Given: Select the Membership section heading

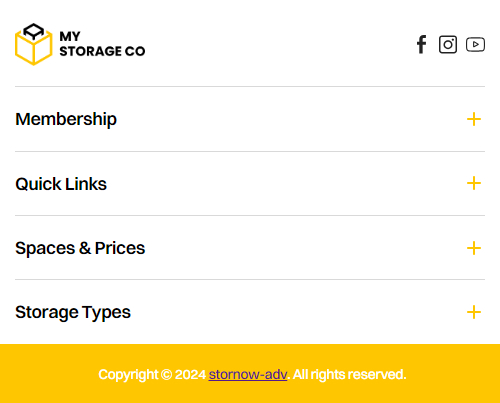Looking at the screenshot, I should [x=66, y=119].
